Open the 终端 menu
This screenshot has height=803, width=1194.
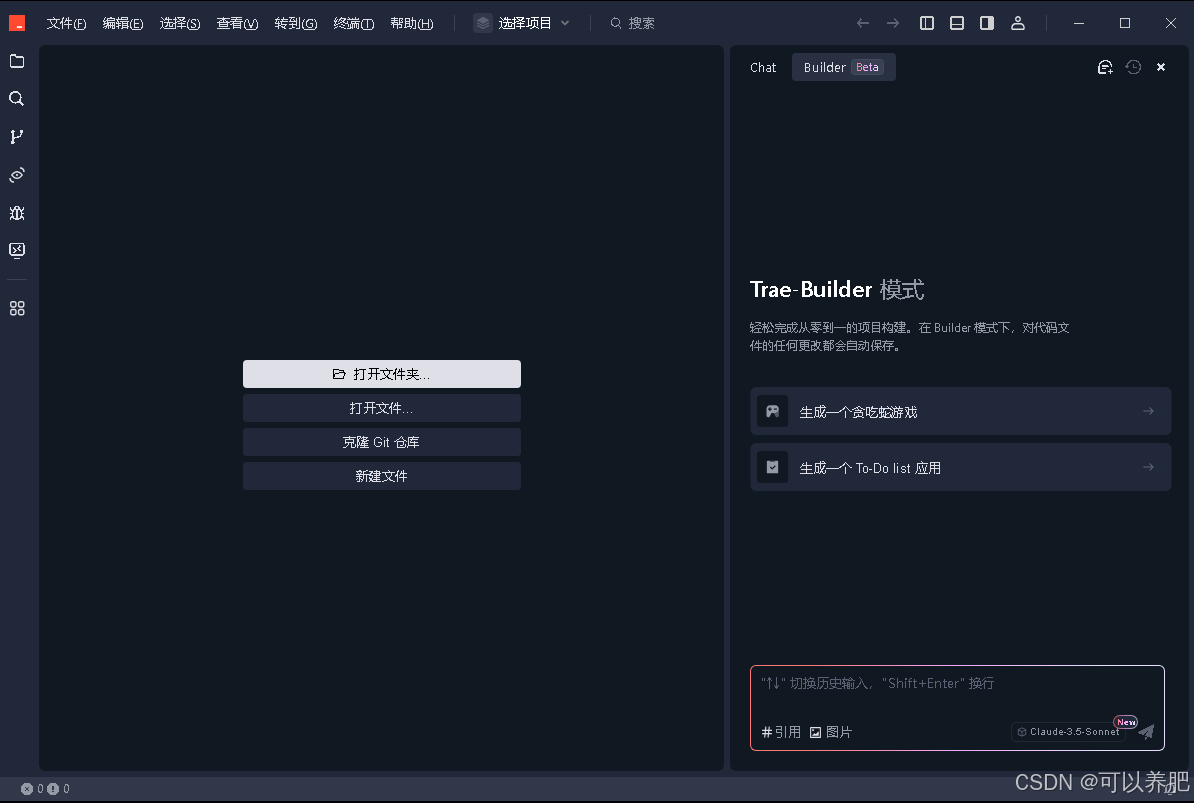(x=353, y=24)
